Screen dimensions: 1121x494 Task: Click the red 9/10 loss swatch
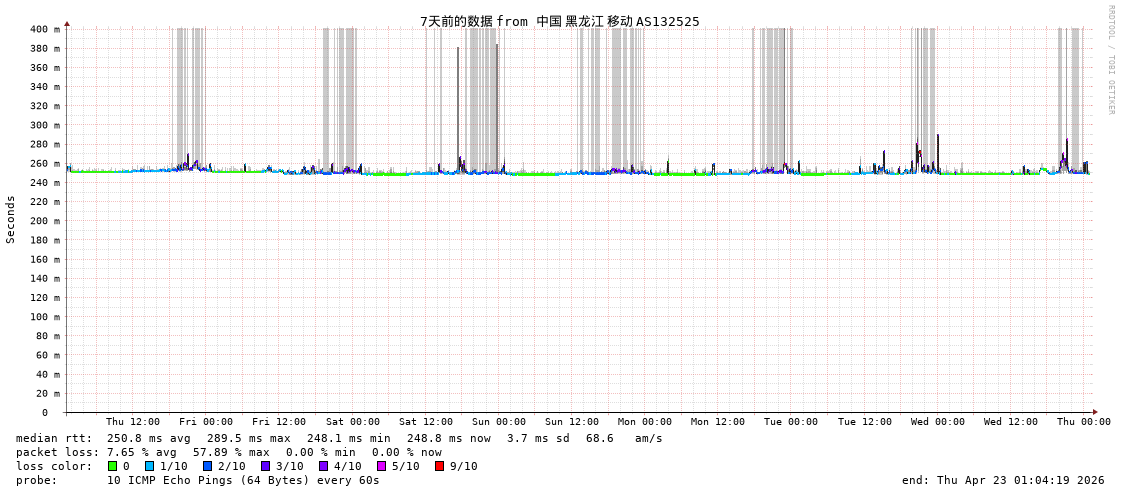(439, 466)
